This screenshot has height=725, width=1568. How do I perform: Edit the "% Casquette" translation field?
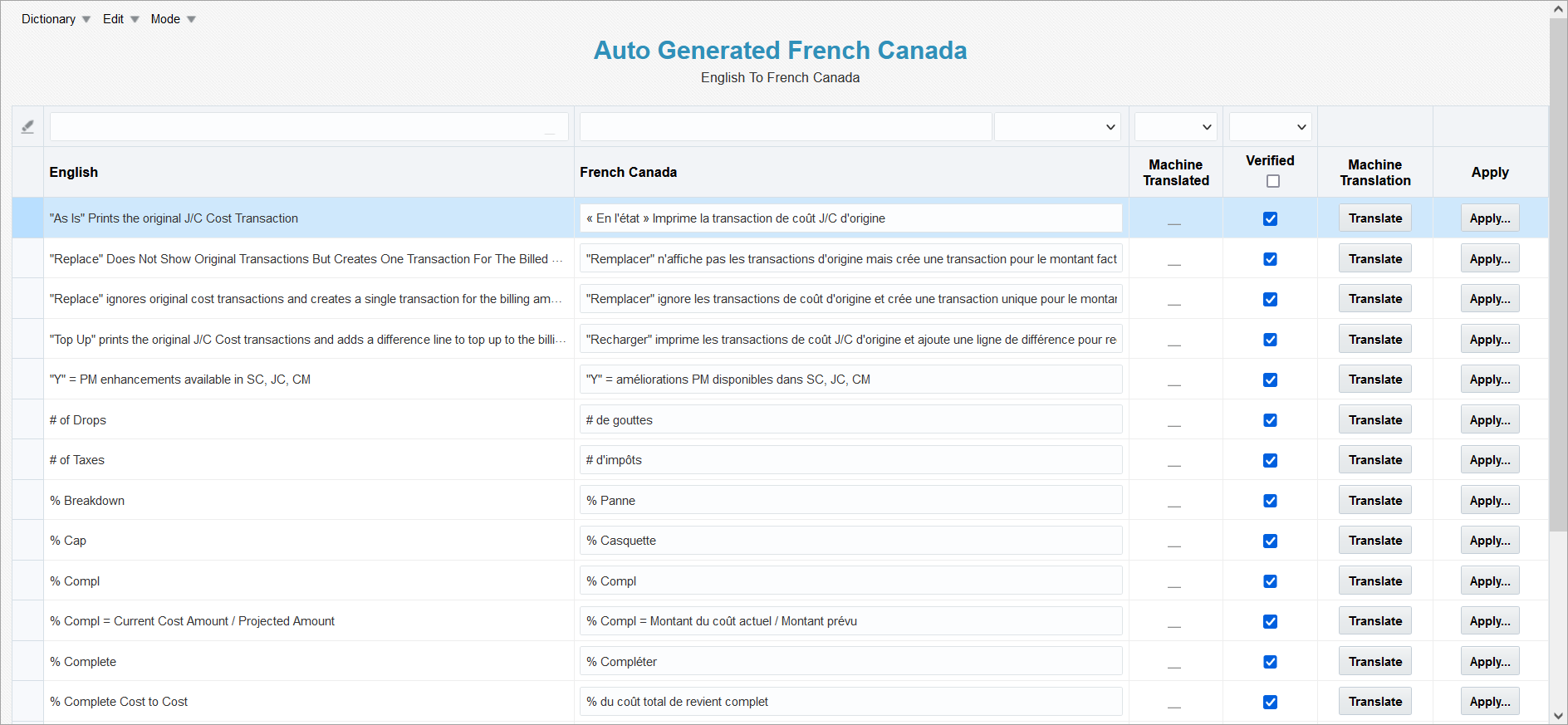[x=850, y=541]
